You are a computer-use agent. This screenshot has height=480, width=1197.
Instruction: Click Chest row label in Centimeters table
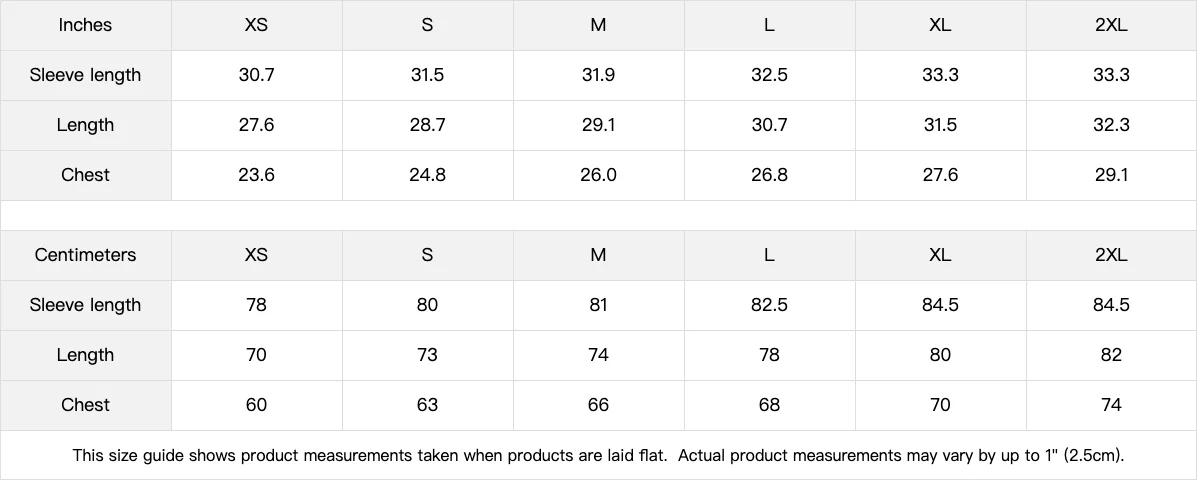click(85, 405)
